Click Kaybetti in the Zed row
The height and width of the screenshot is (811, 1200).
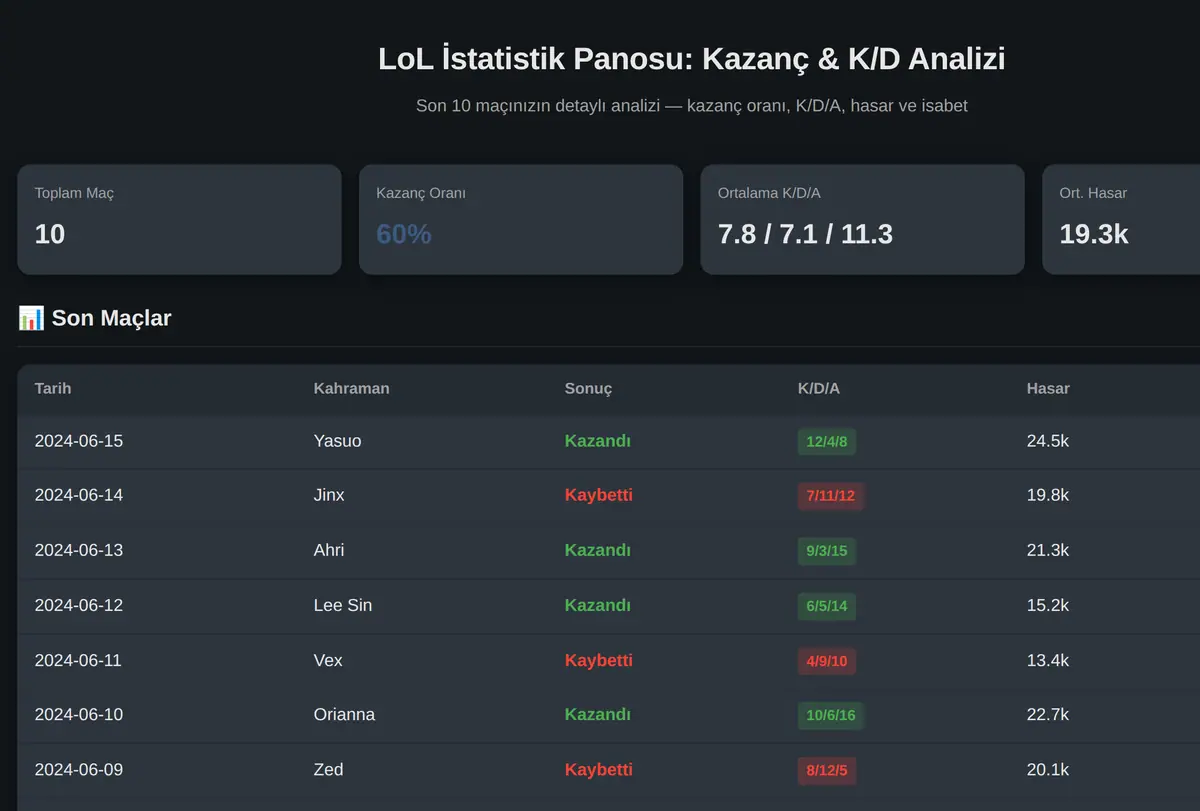[x=599, y=769]
